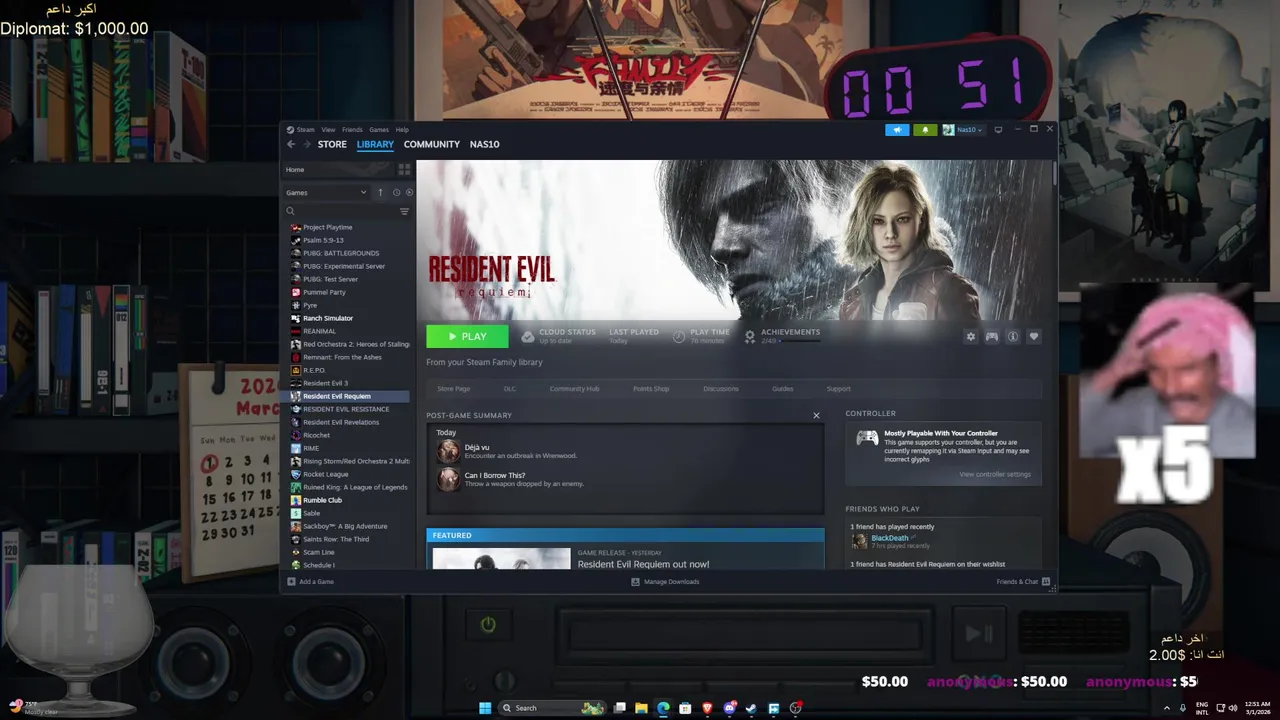Open Steam icon in taskbar
Screen dimensions: 1280x720
click(x=751, y=708)
